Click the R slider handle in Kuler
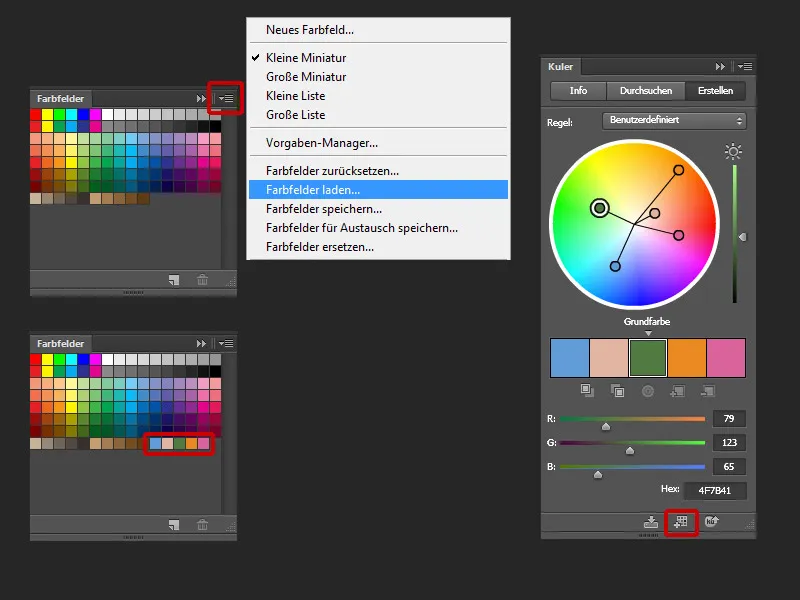The image size is (800, 600). [606, 427]
